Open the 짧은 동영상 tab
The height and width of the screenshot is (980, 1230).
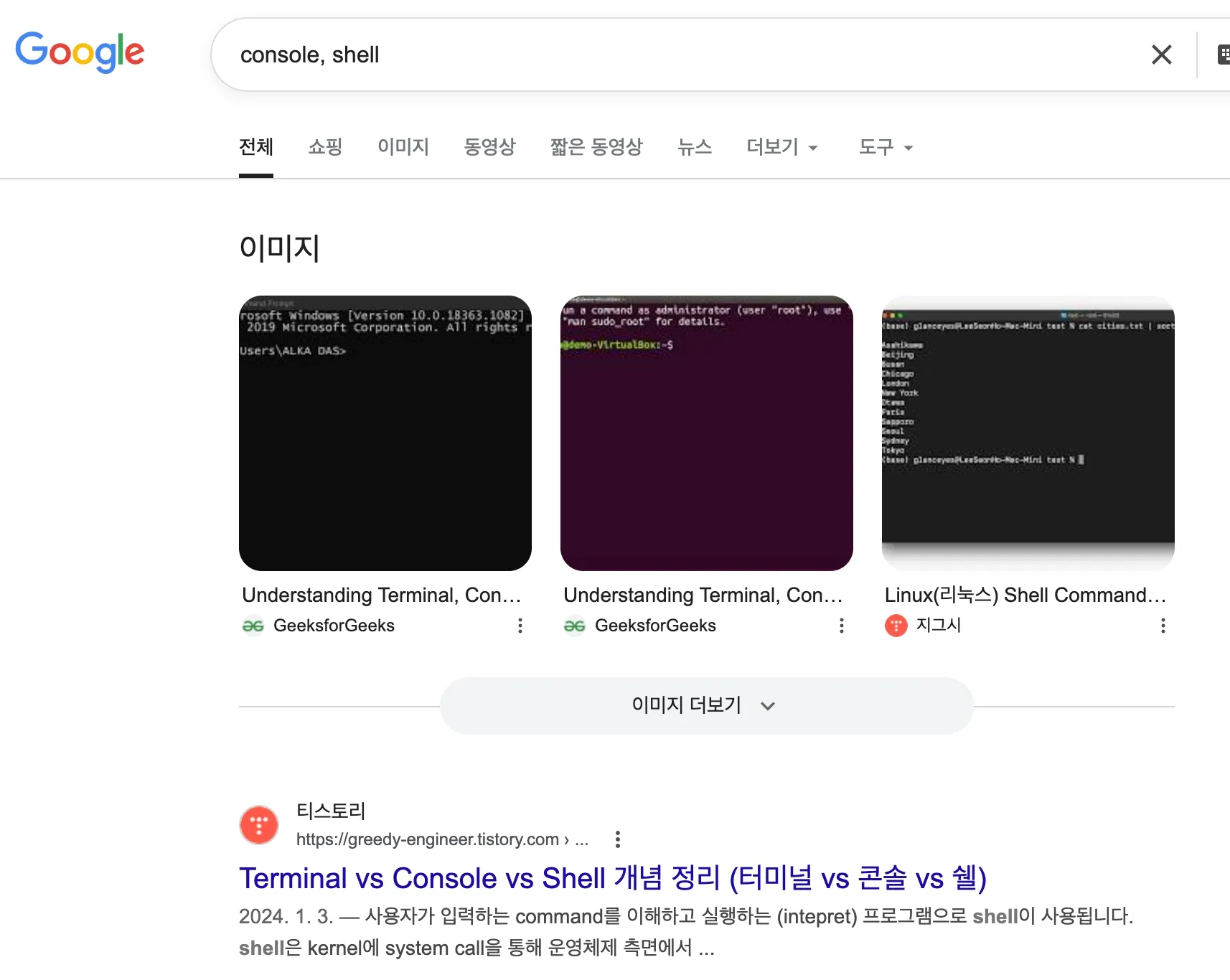click(x=596, y=147)
